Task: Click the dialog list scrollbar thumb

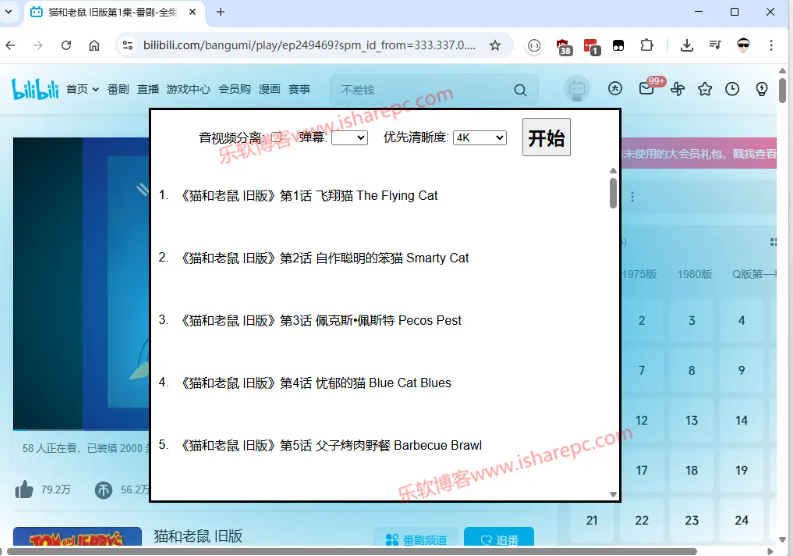Action: coord(613,193)
